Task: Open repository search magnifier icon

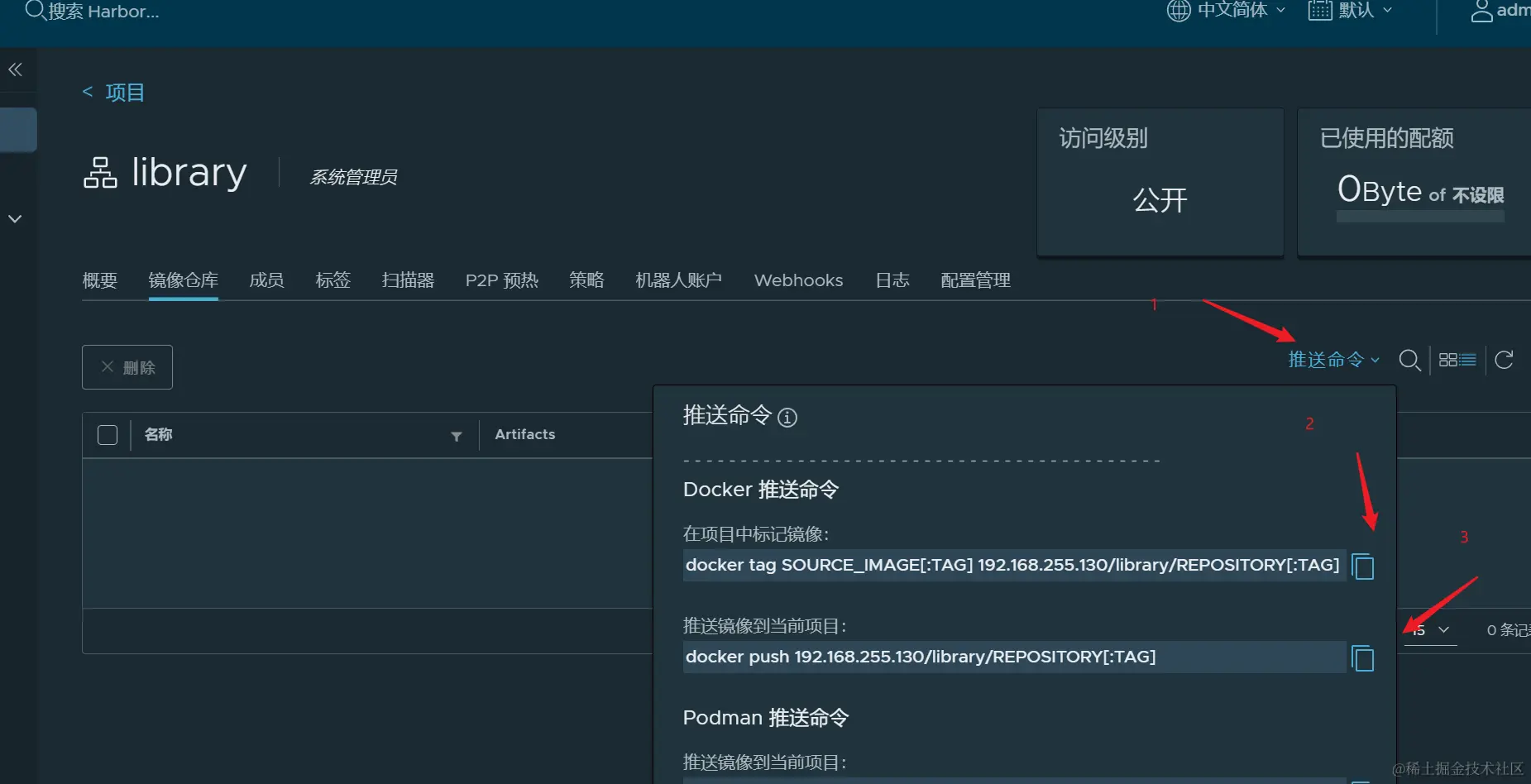Action: pos(1409,360)
